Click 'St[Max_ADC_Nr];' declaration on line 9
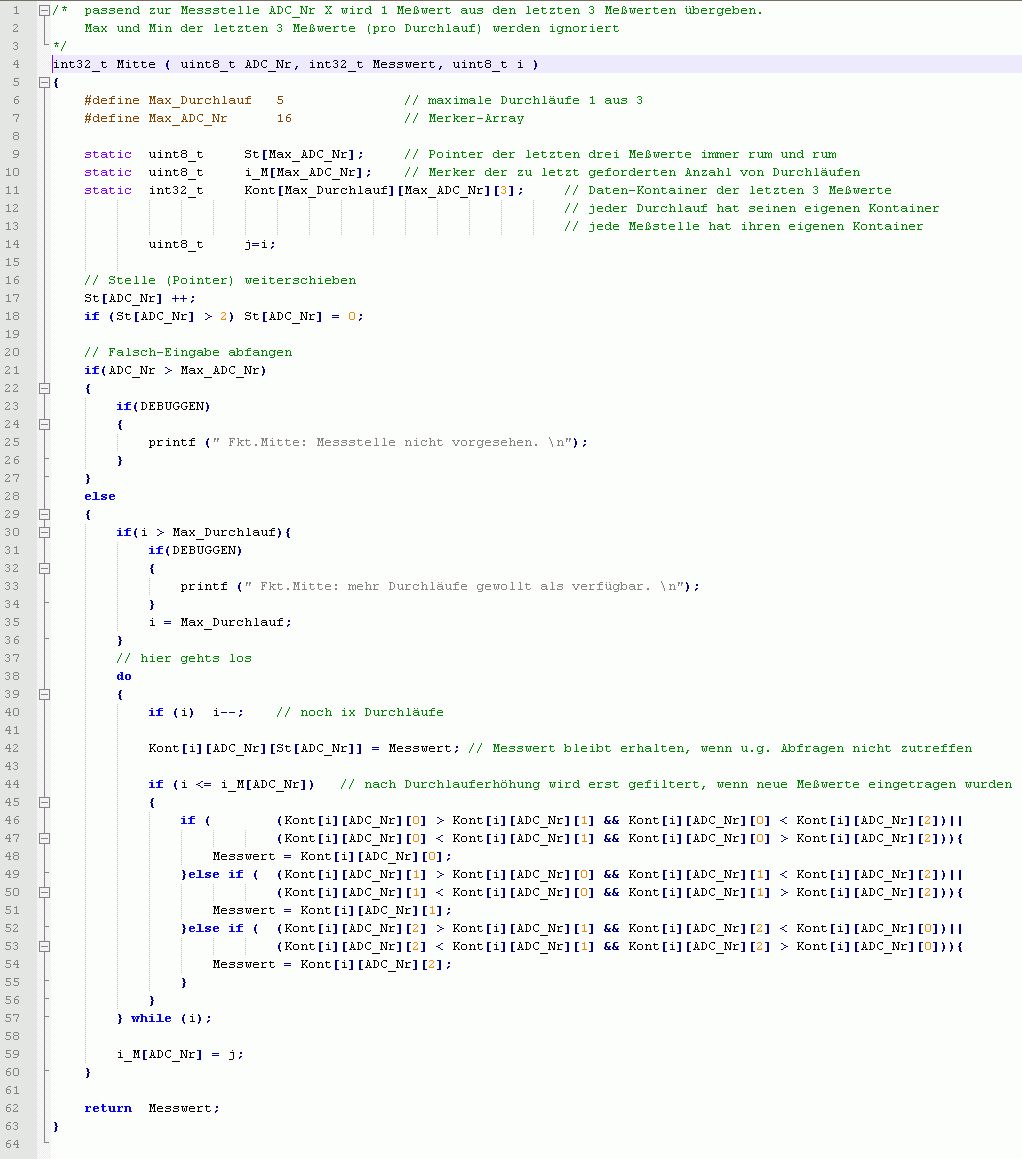The image size is (1022, 1159). coord(304,154)
